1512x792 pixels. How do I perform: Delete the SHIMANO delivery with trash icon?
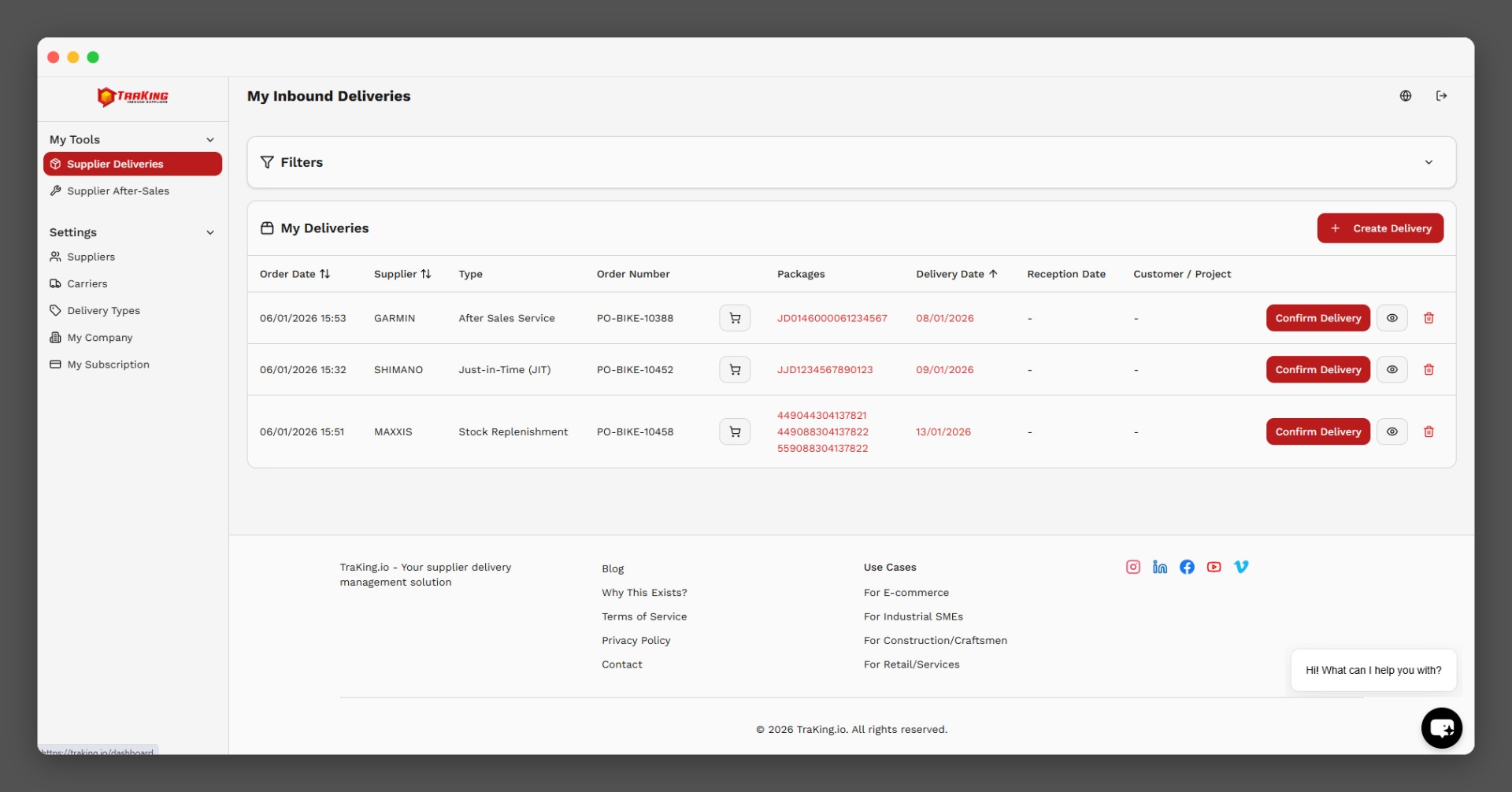[1429, 369]
